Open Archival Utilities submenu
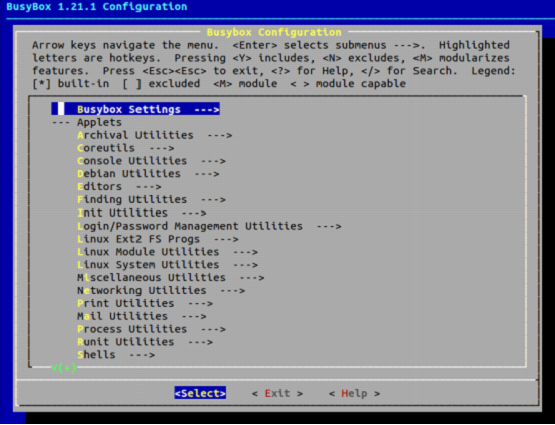The width and height of the screenshot is (555, 425). click(x=155, y=135)
